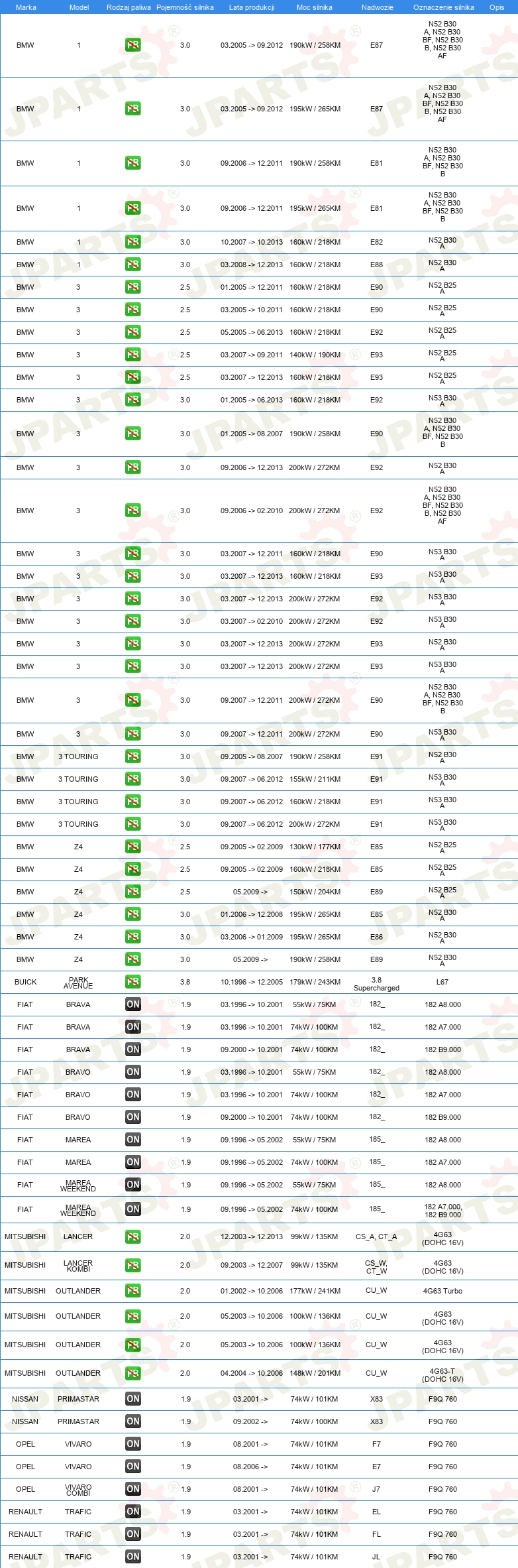518x1568 pixels.
Task: Click the 130kW / 177KM power cell
Action: (315, 847)
